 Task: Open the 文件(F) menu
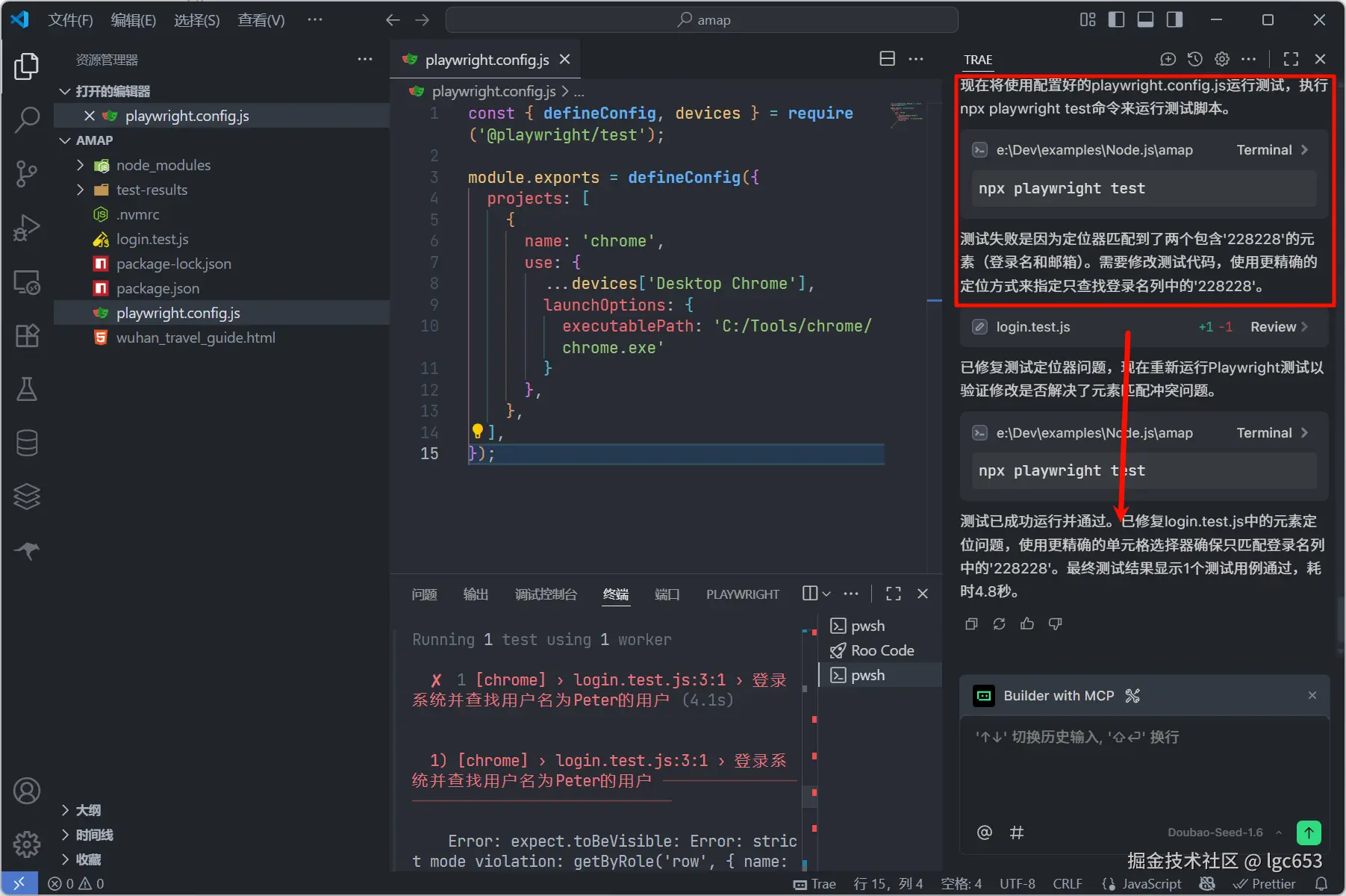click(x=70, y=20)
